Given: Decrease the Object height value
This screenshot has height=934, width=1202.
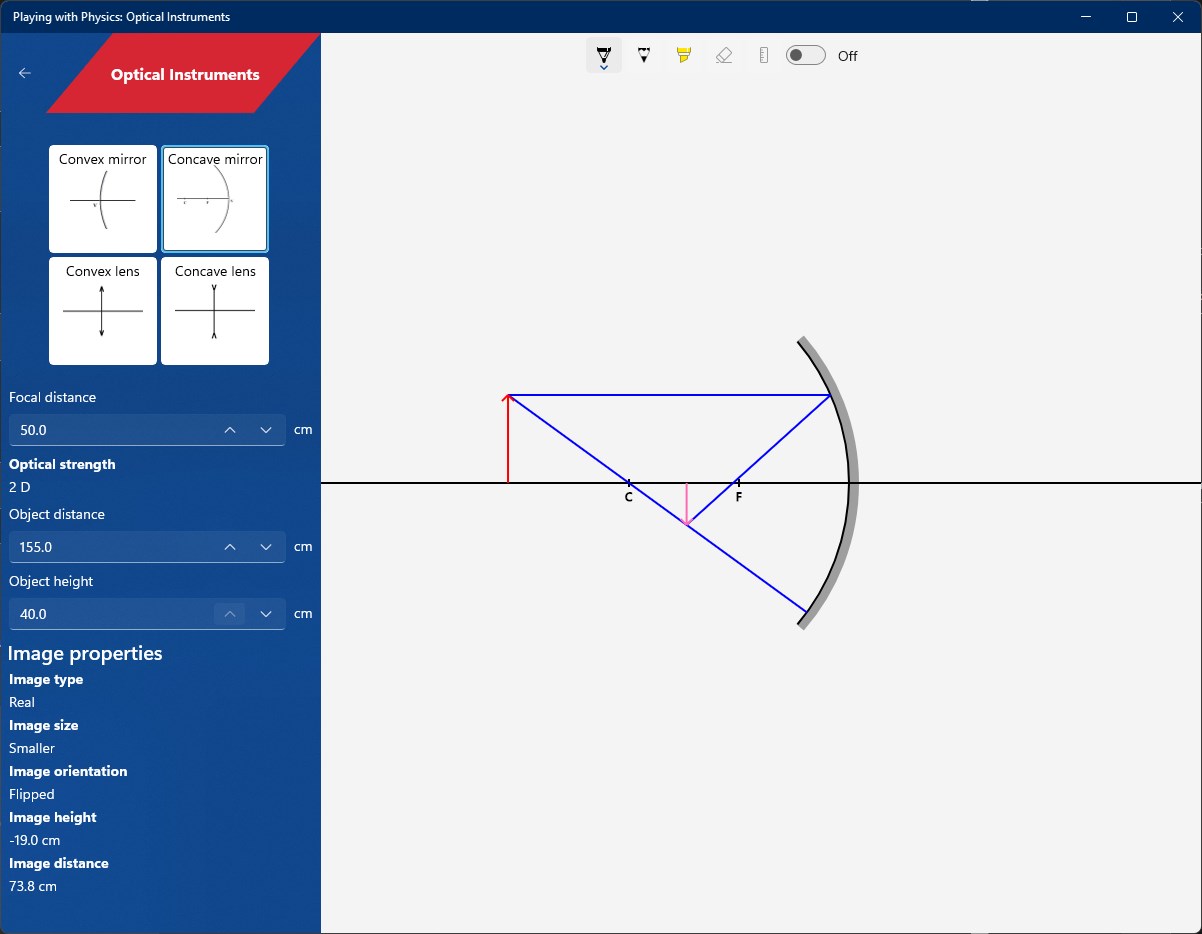Looking at the screenshot, I should click(266, 614).
